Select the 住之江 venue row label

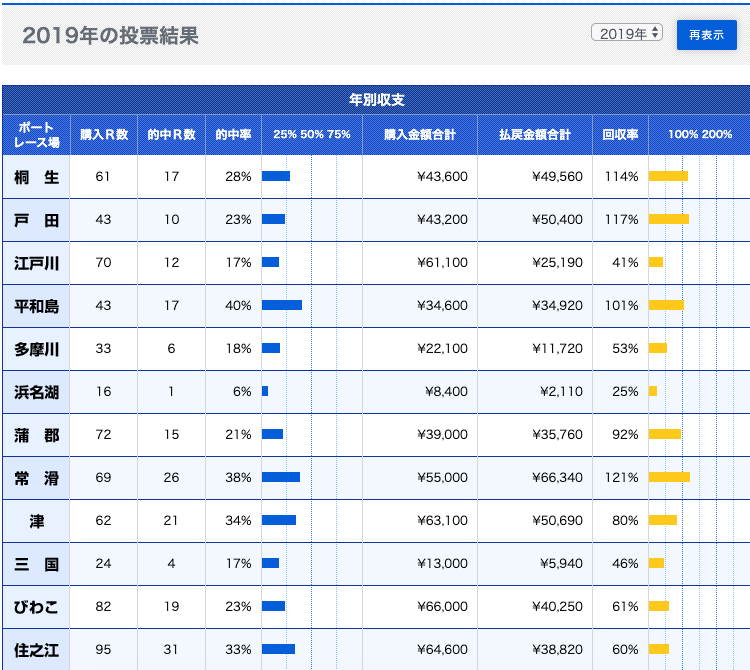click(36, 650)
